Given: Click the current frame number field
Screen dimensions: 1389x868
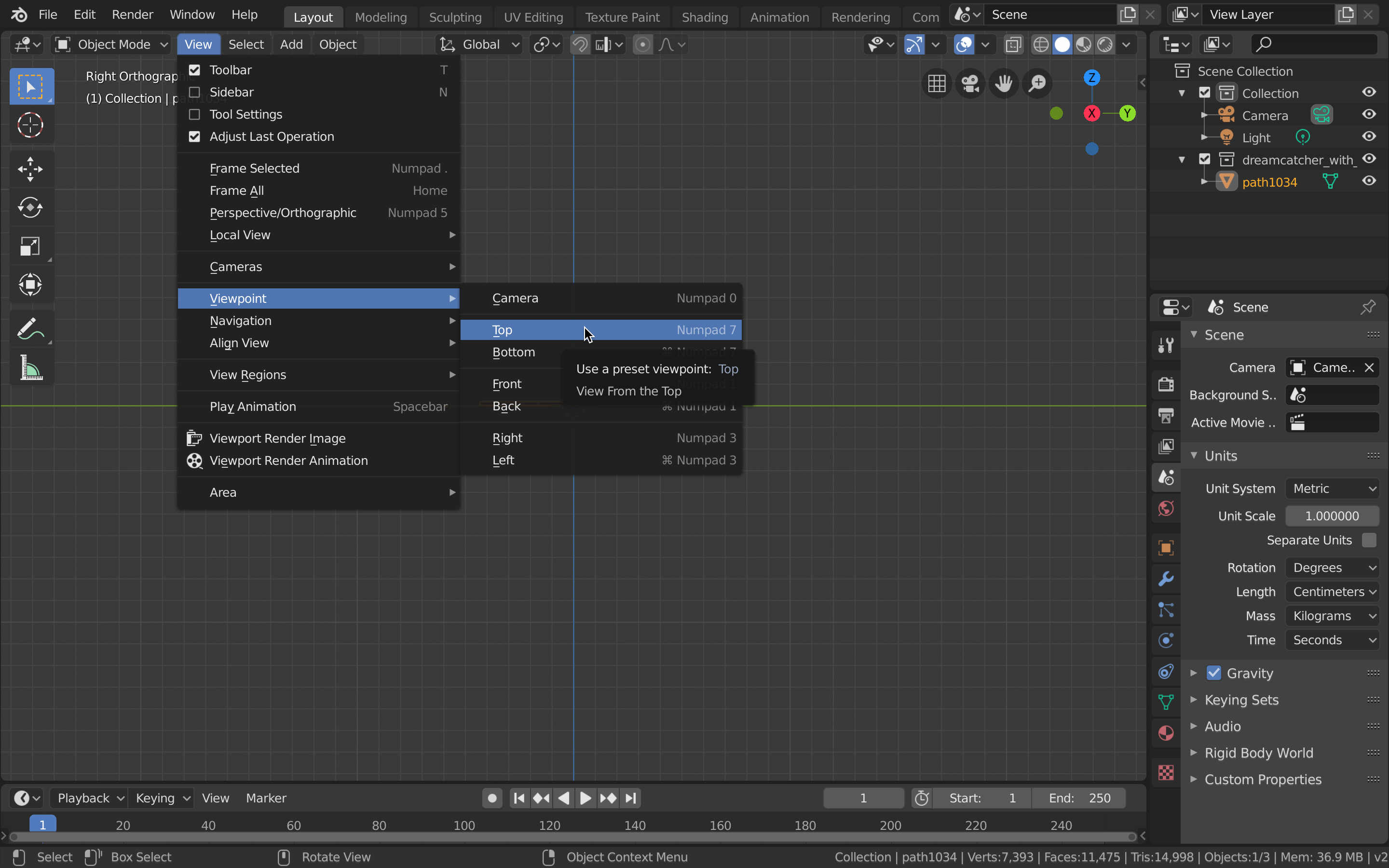Looking at the screenshot, I should click(863, 798).
